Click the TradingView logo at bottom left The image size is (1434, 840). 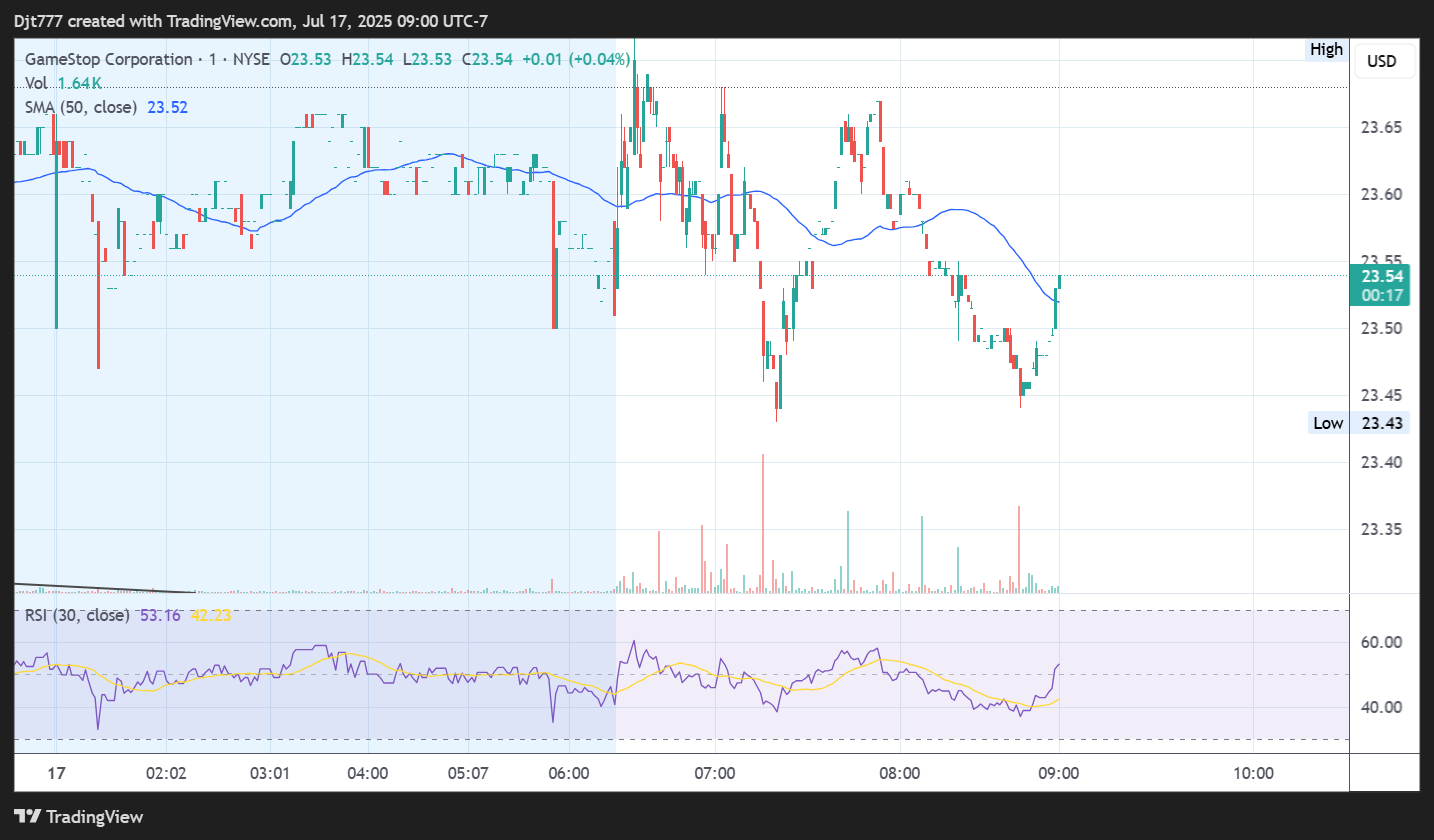[79, 816]
